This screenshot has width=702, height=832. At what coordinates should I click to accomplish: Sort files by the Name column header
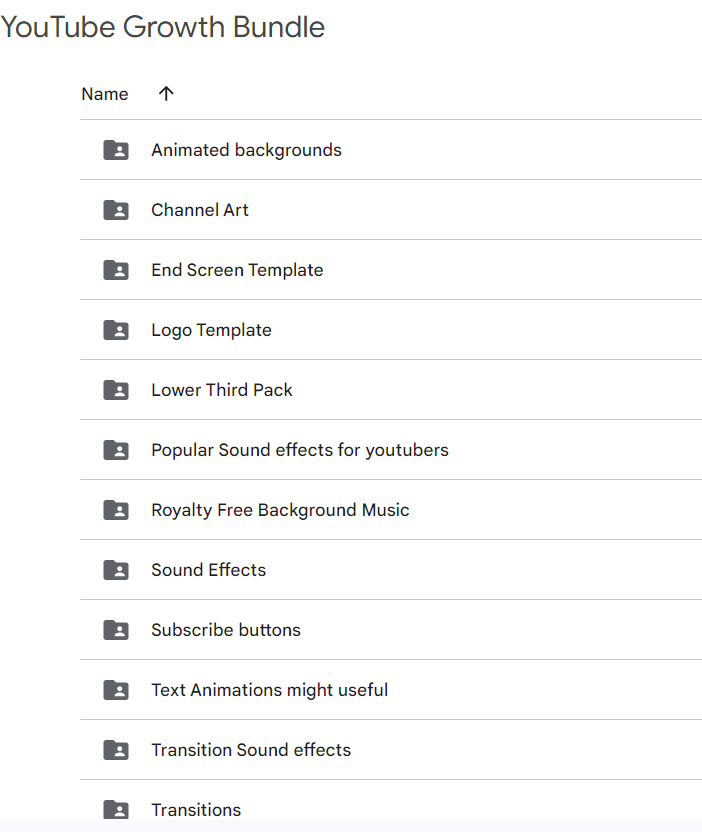pos(105,94)
